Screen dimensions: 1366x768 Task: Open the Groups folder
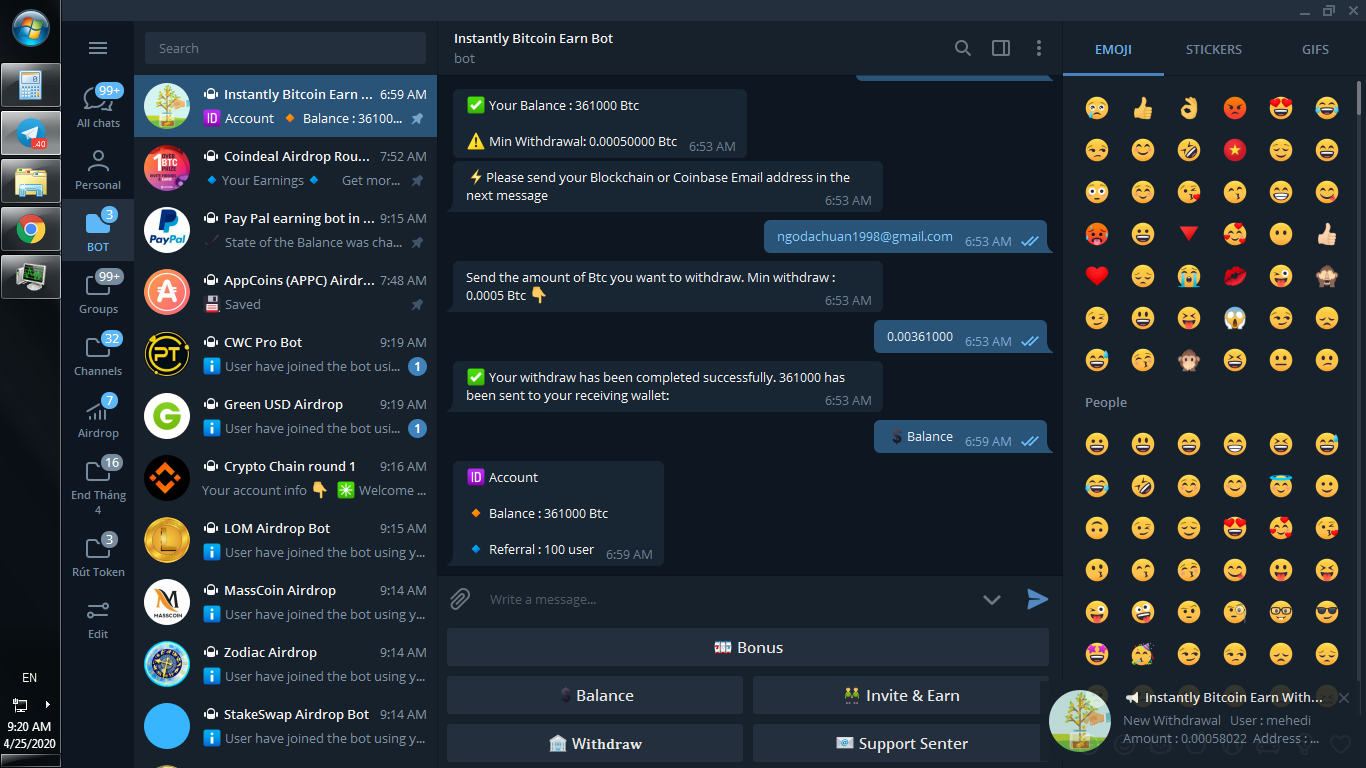point(98,293)
